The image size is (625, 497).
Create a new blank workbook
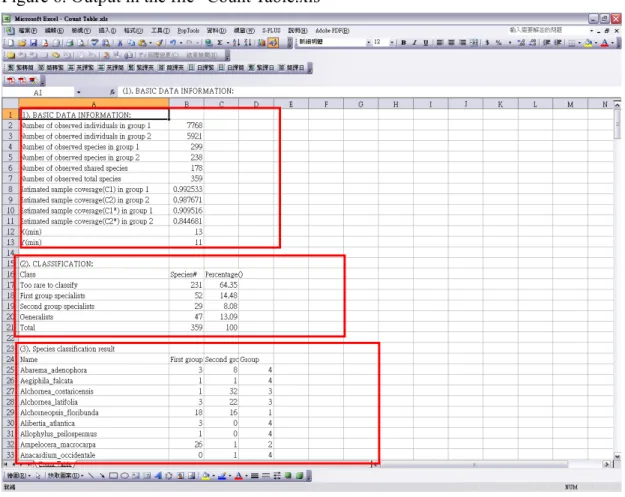pyautogui.click(x=10, y=43)
